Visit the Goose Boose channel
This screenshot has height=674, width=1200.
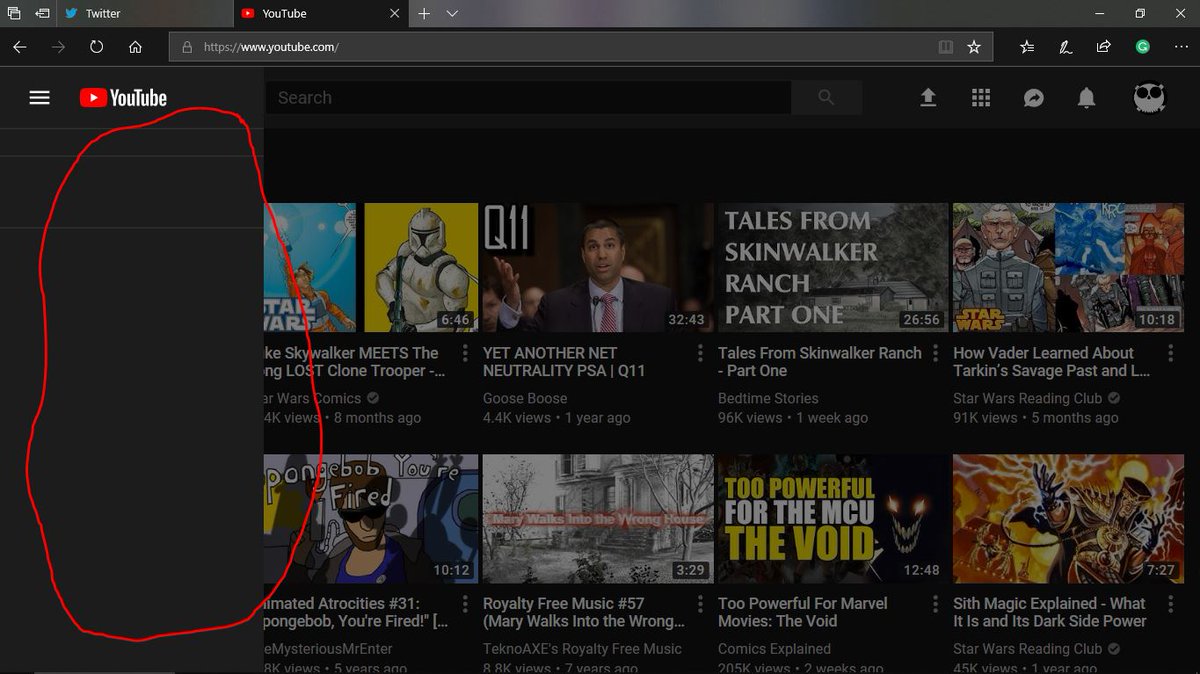(x=525, y=398)
